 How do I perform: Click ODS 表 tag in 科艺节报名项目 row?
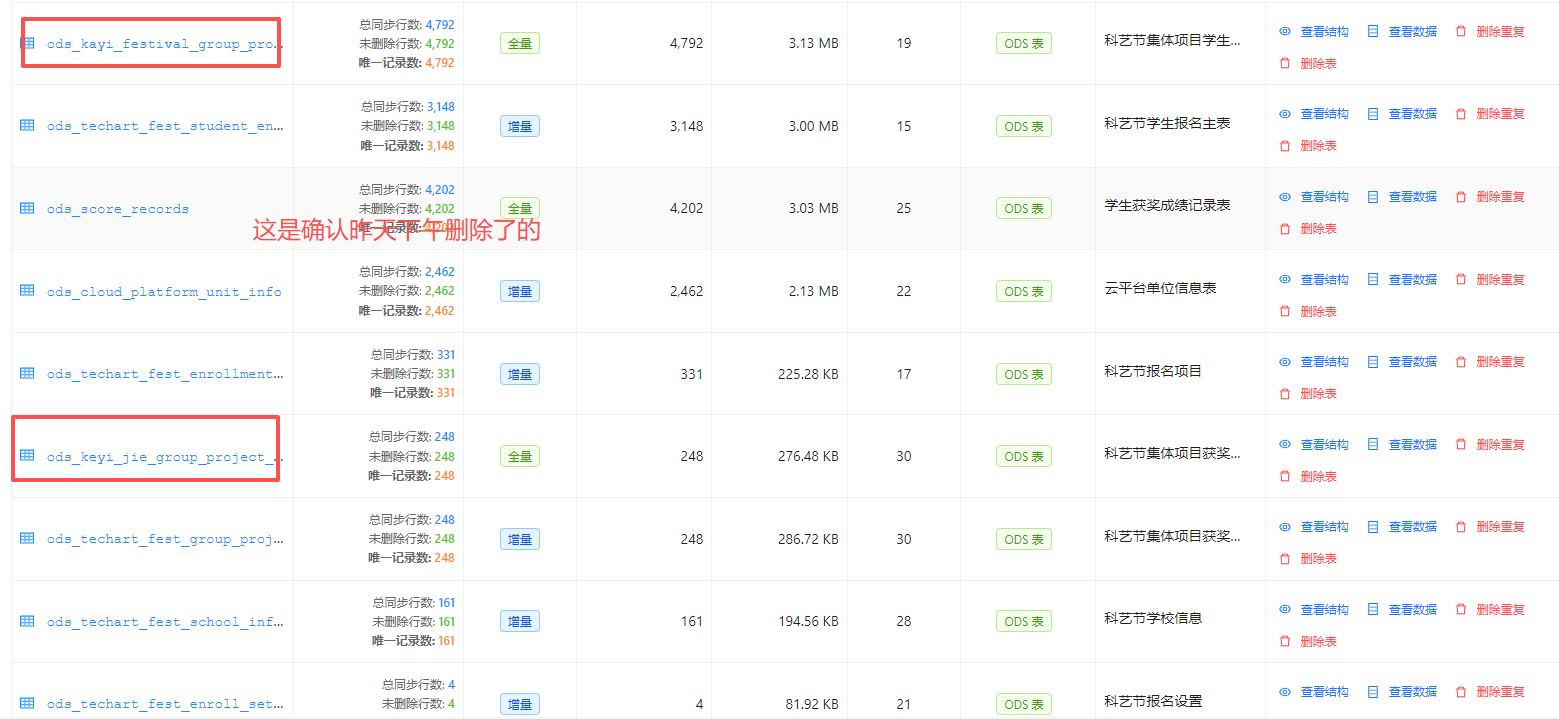(x=1023, y=374)
